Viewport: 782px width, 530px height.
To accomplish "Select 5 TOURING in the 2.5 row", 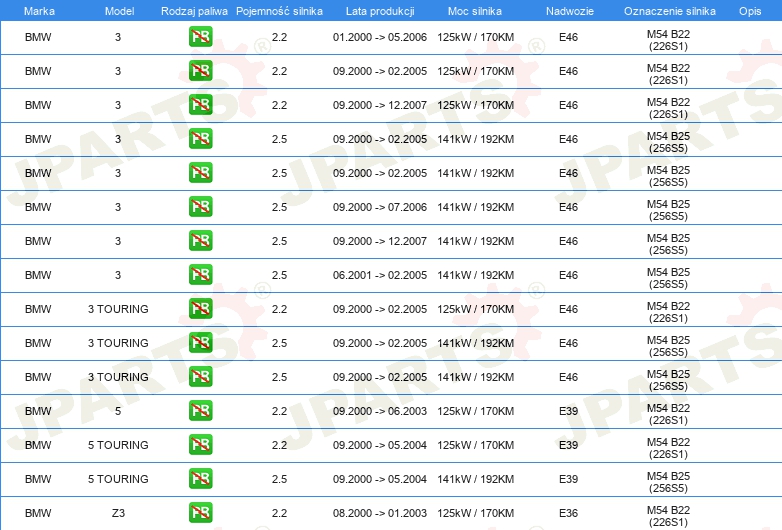I will (118, 479).
